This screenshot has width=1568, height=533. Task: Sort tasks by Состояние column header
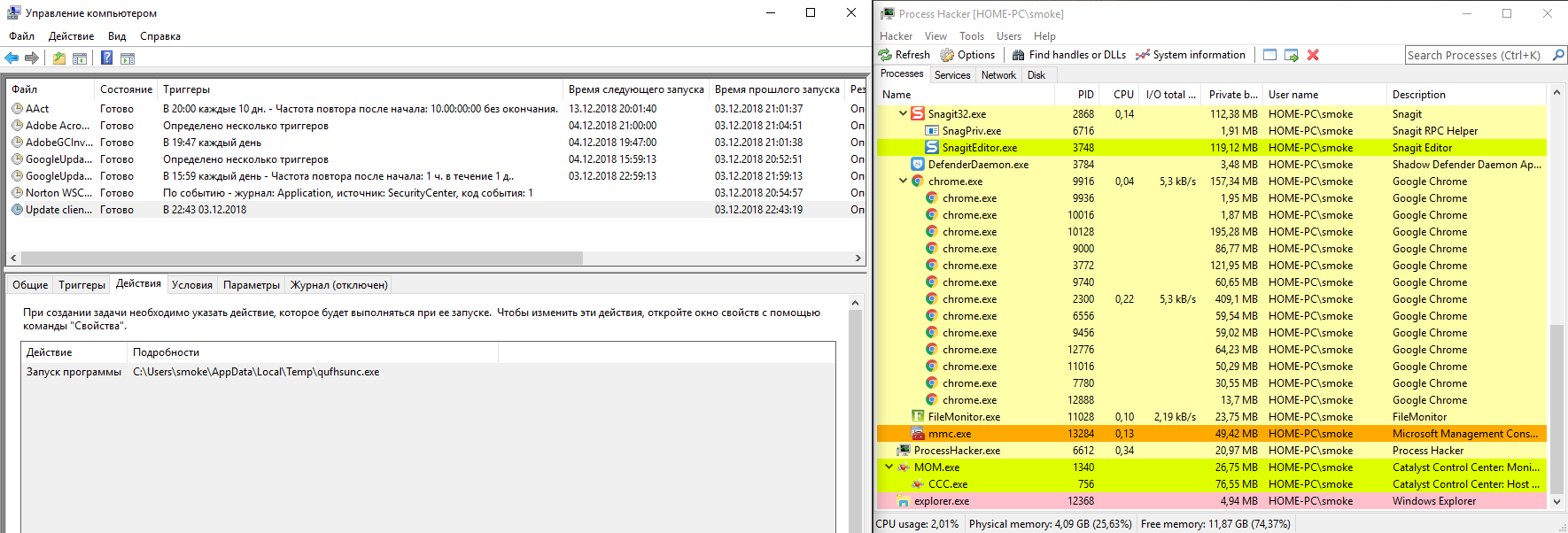coord(126,89)
